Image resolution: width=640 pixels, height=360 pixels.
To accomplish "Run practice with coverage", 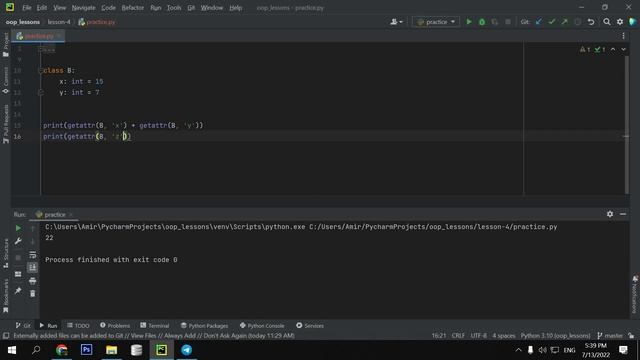I will point(495,22).
